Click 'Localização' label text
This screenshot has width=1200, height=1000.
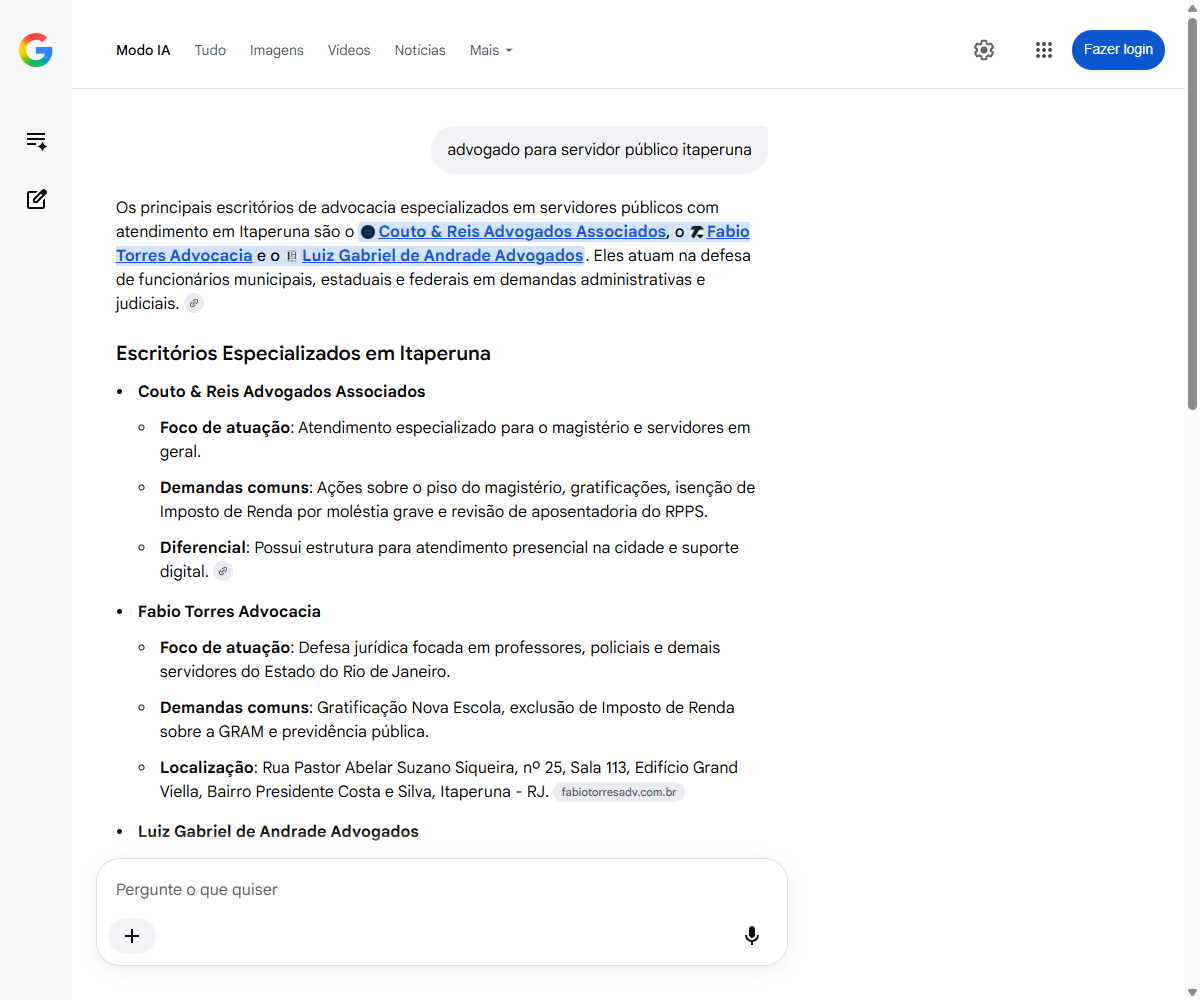(x=208, y=768)
